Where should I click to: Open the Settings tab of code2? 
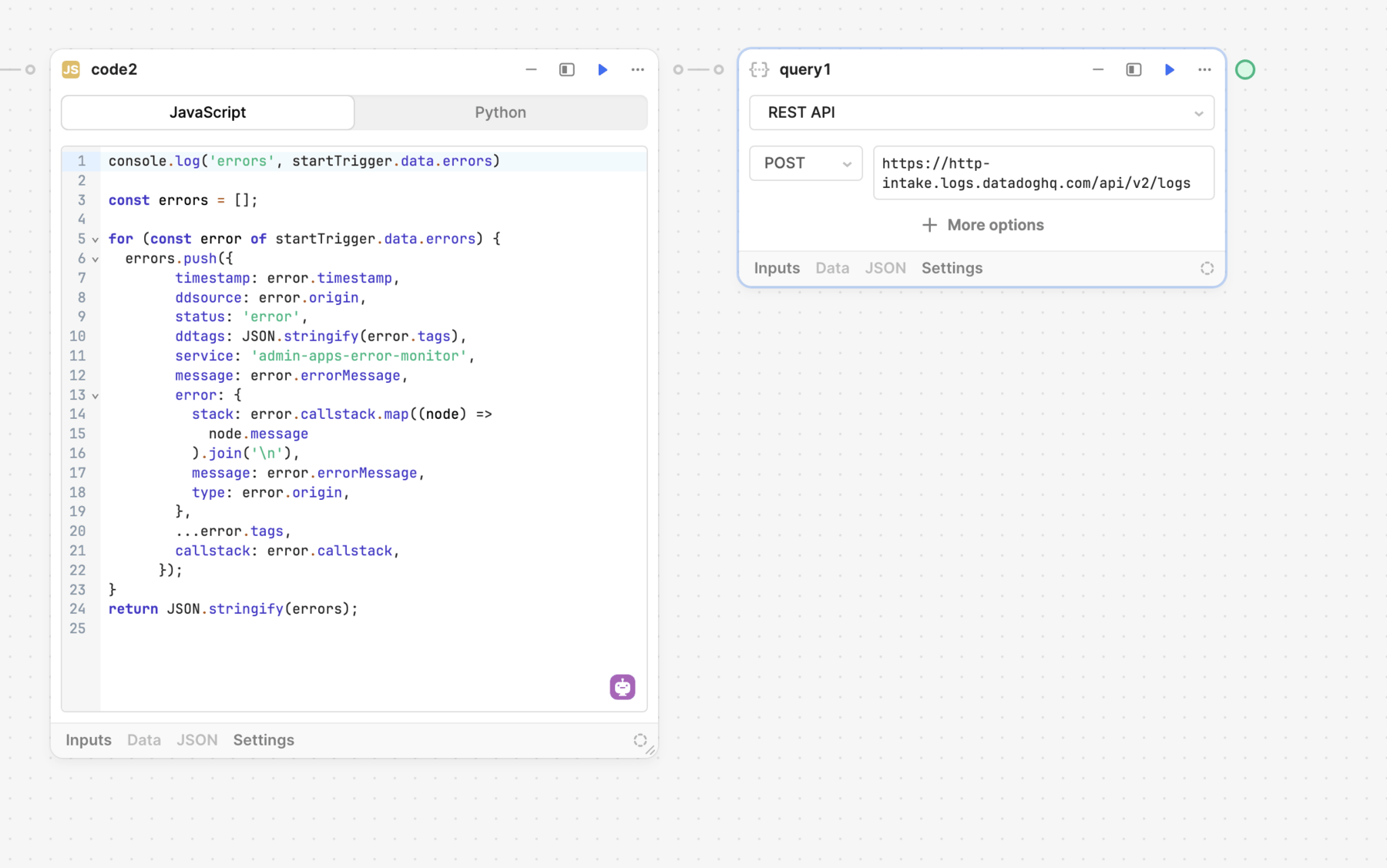point(264,740)
